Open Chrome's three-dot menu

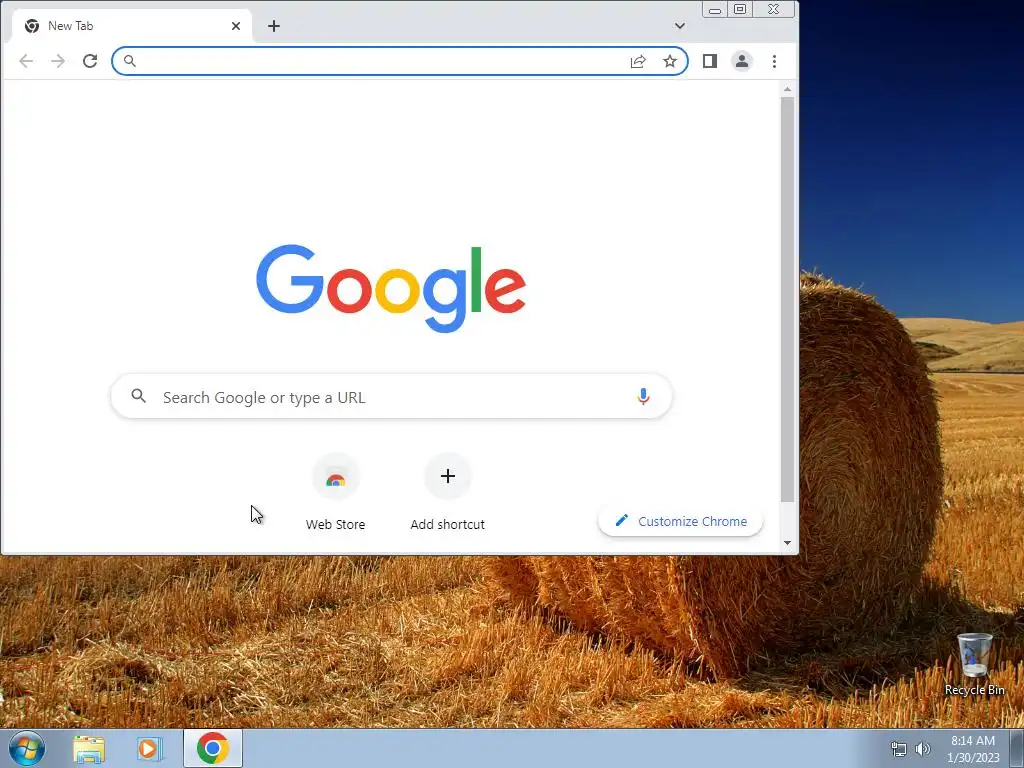pos(775,61)
